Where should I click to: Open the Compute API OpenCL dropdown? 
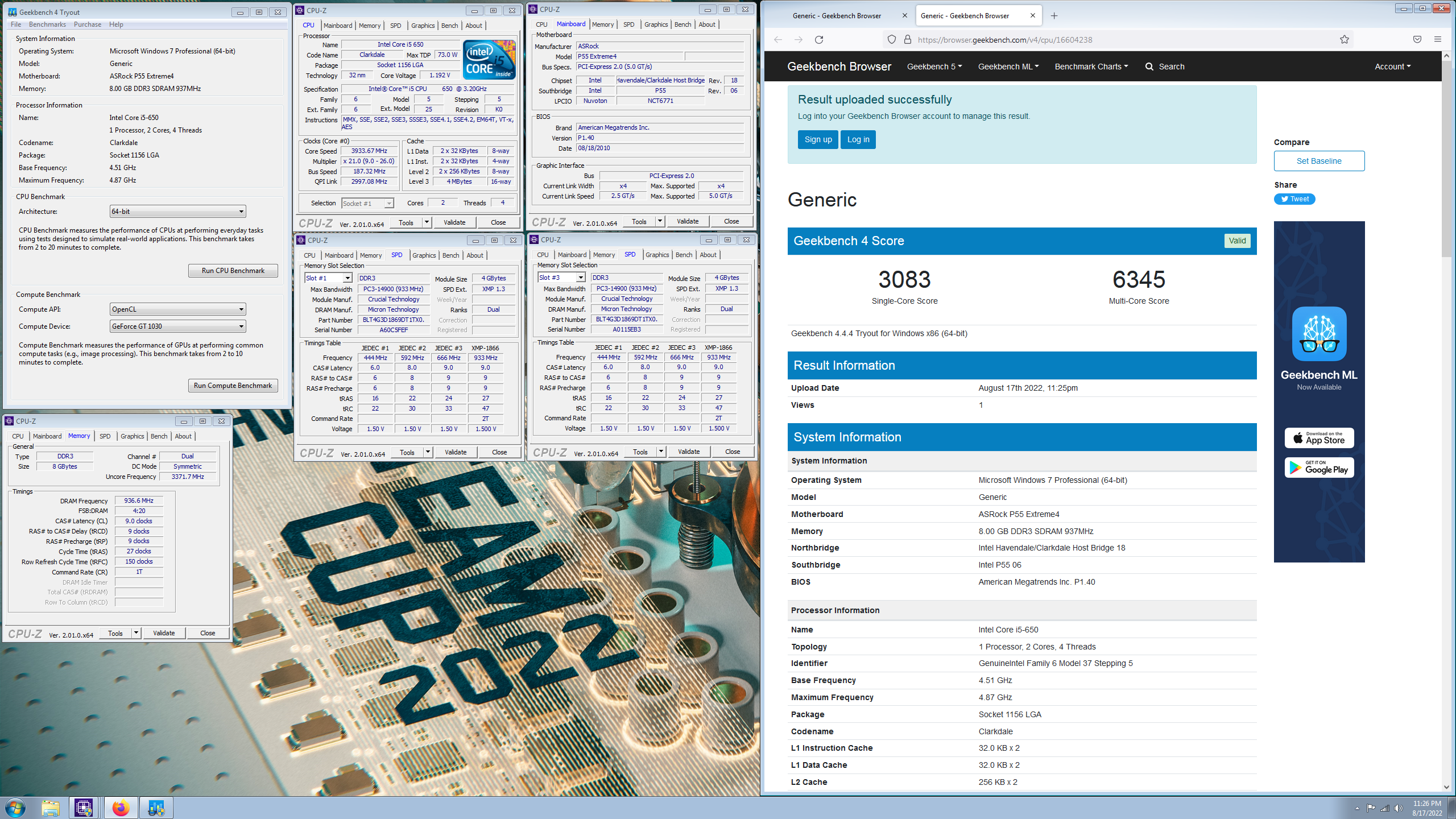point(177,309)
